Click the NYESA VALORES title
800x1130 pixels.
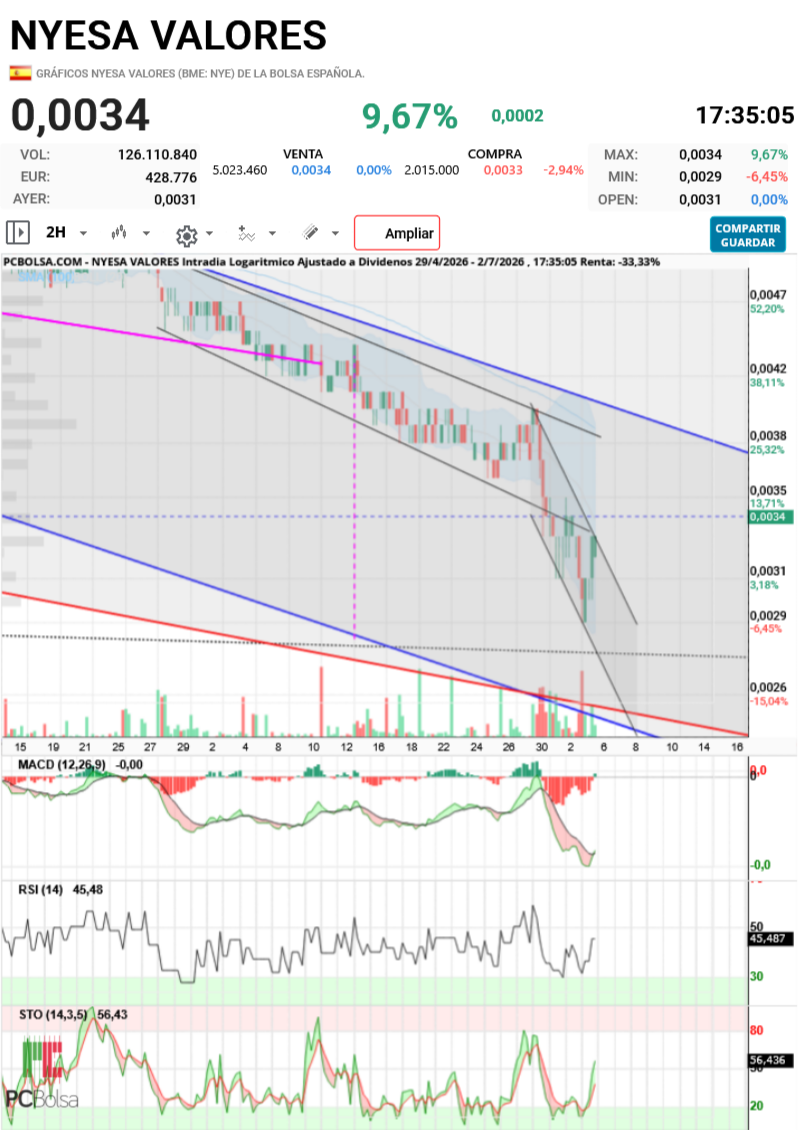click(x=169, y=35)
